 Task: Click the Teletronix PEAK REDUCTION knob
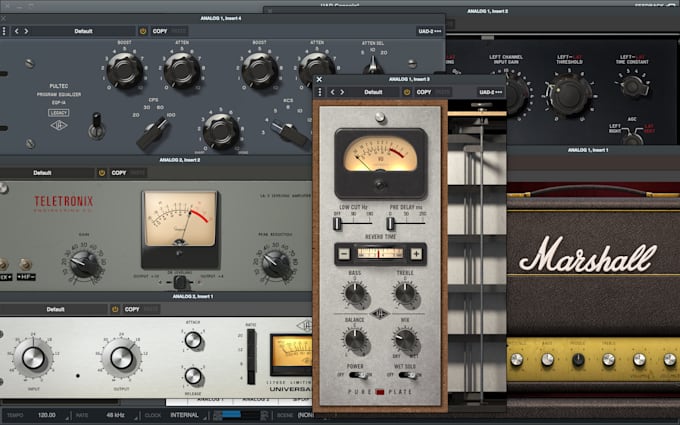(275, 263)
